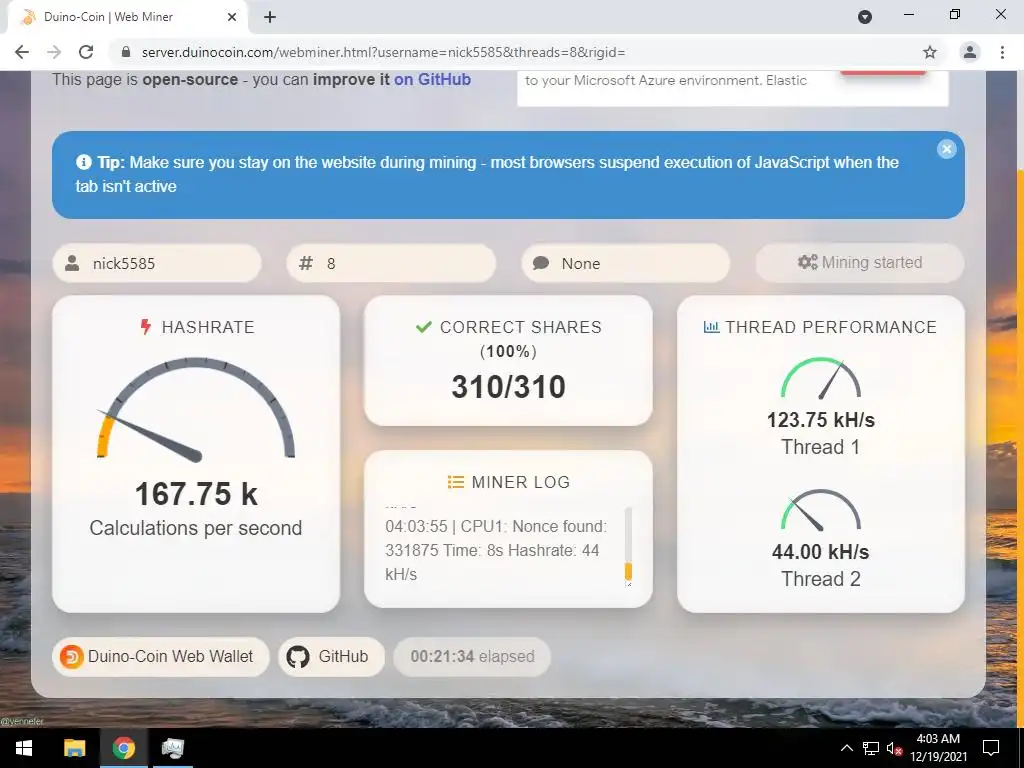Open the Windows Start menu
Viewport: 1024px width, 768px height.
[x=24, y=748]
